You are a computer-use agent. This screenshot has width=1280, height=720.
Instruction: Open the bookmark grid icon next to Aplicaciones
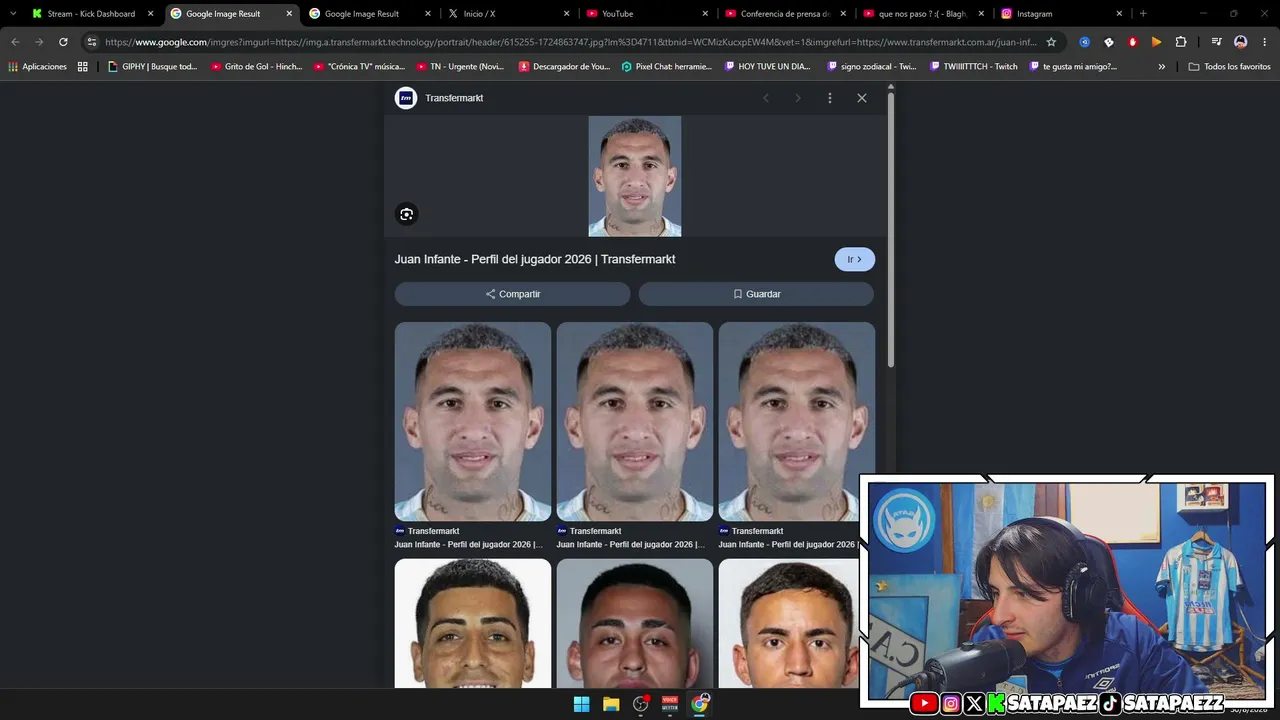coord(83,67)
